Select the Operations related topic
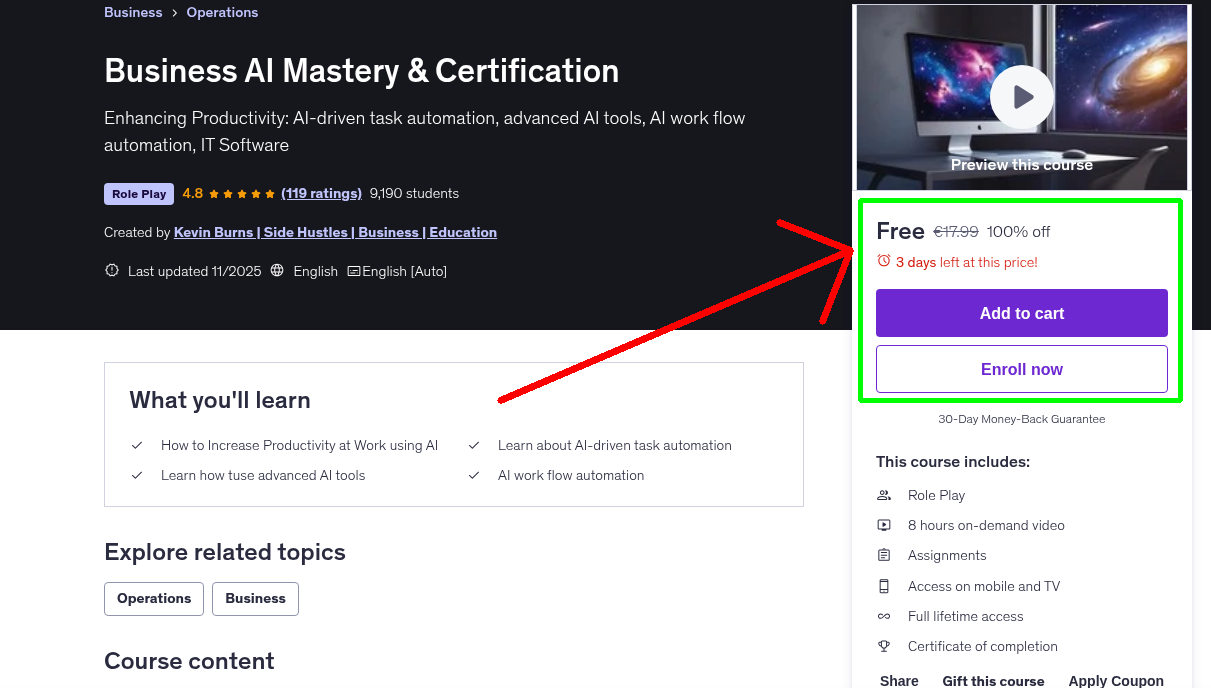Screen dimensions: 1211x688 (153, 598)
